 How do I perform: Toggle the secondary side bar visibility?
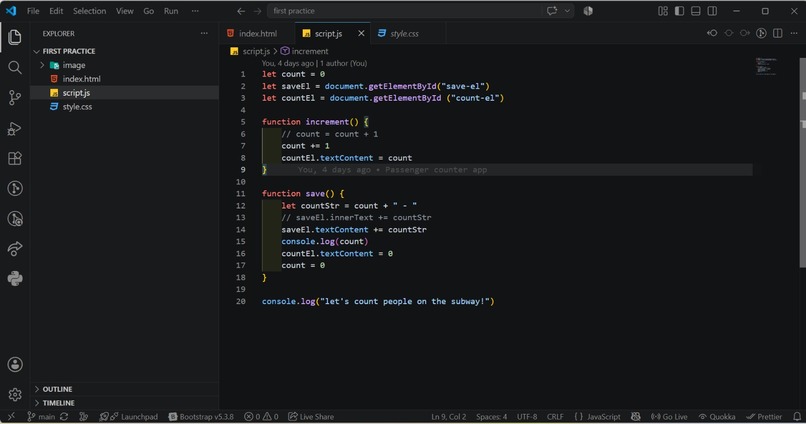click(x=712, y=11)
